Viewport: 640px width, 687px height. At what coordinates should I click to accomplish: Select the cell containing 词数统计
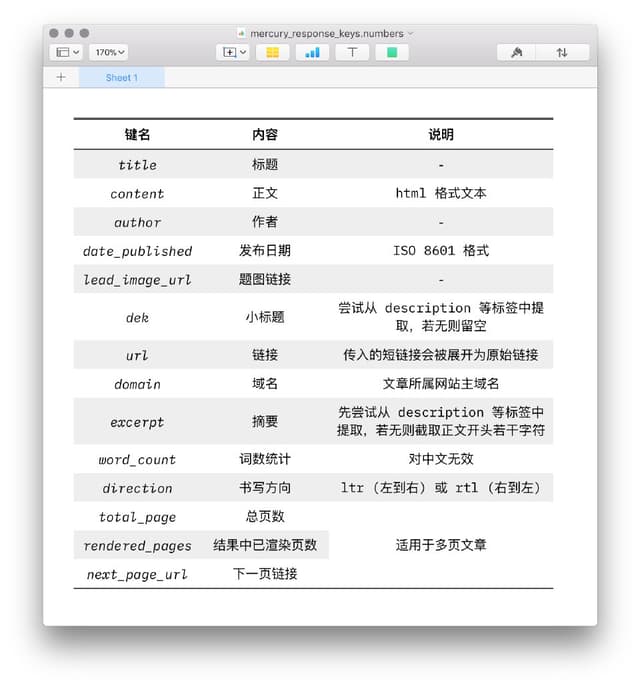(265, 459)
